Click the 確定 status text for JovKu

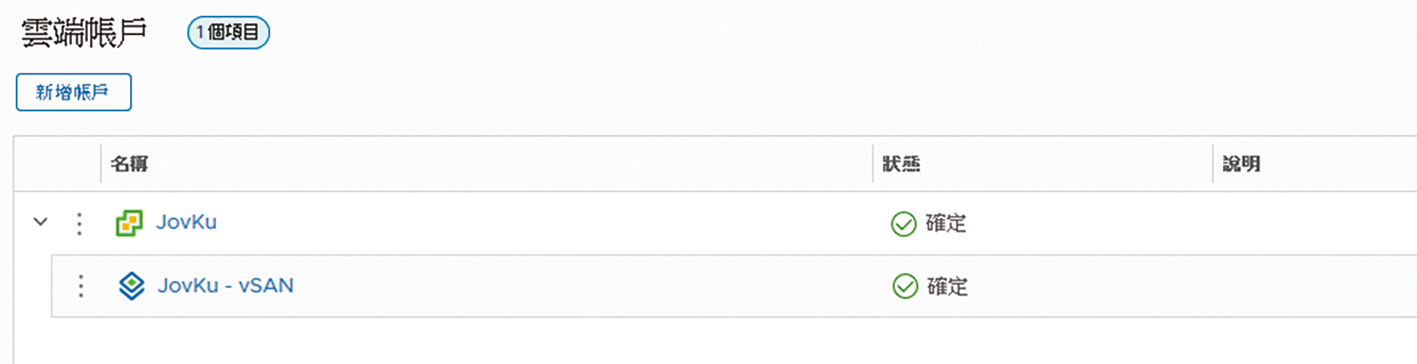[x=946, y=224]
